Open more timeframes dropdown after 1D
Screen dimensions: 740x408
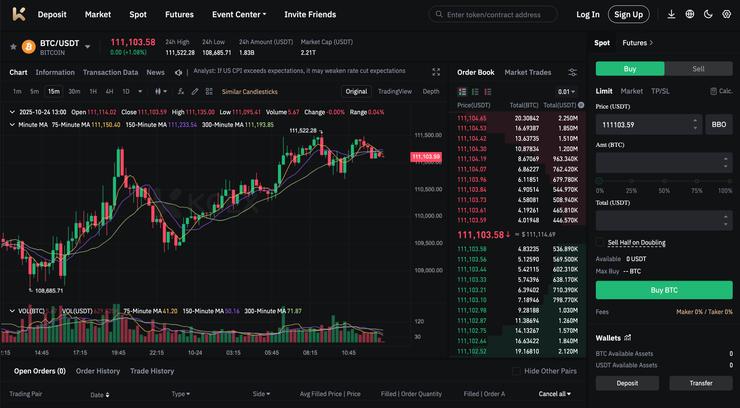point(140,92)
